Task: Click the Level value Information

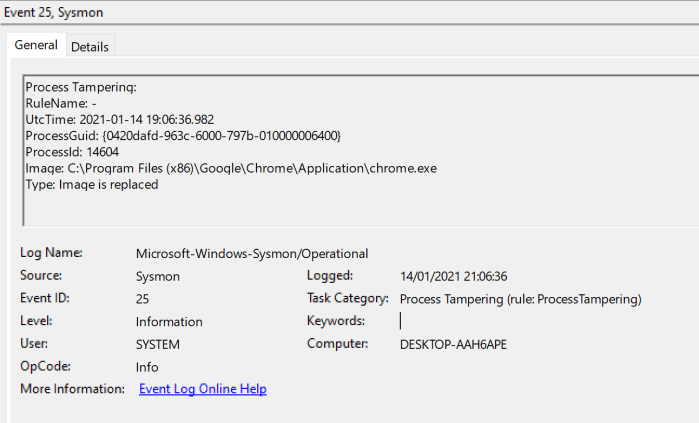Action: point(169,322)
